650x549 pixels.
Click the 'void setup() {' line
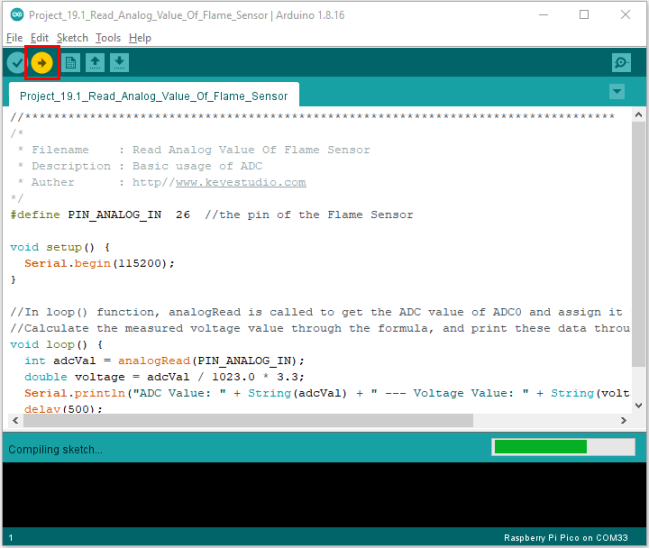[x=60, y=247]
